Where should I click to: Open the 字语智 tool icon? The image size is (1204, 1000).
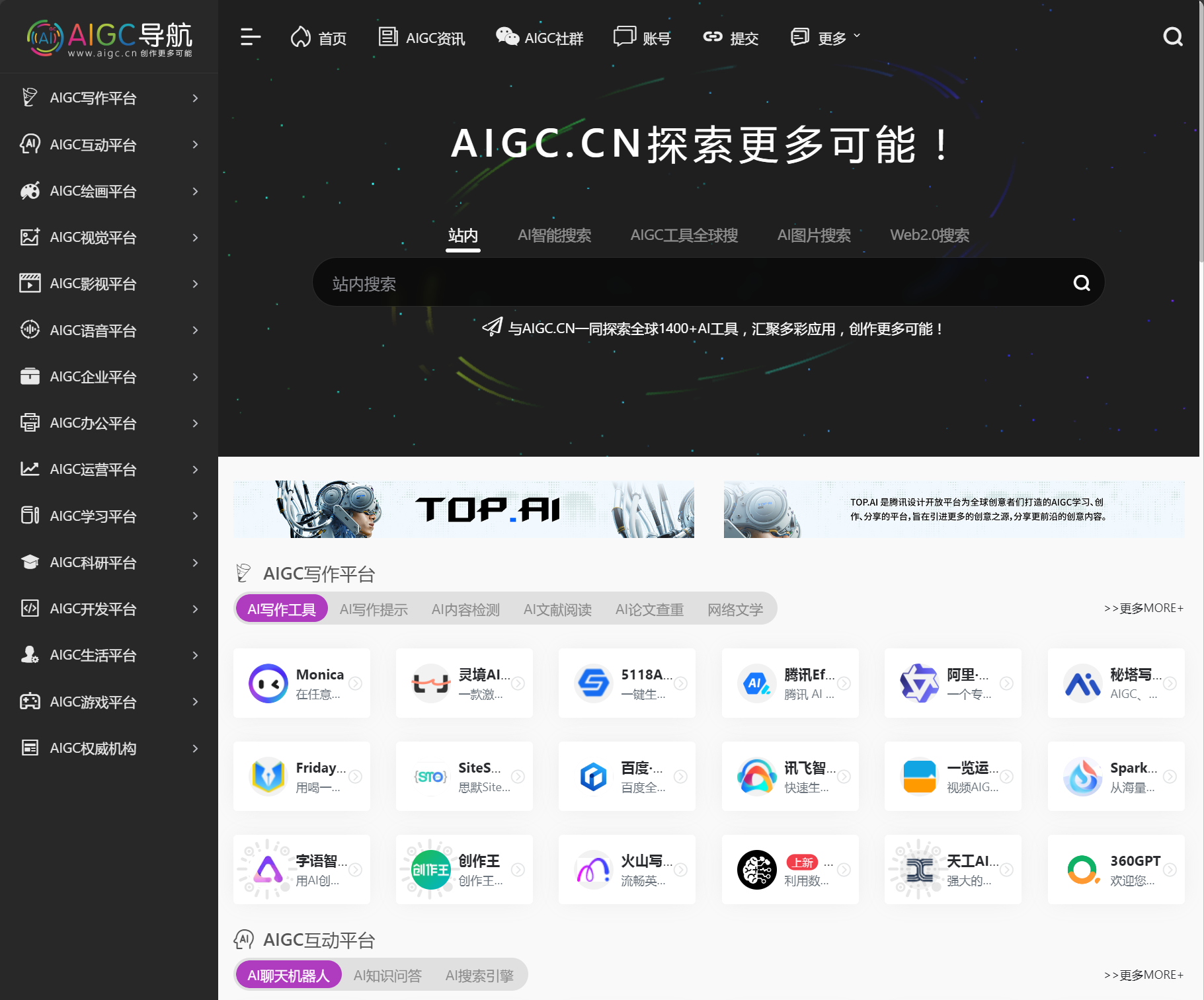tap(268, 870)
